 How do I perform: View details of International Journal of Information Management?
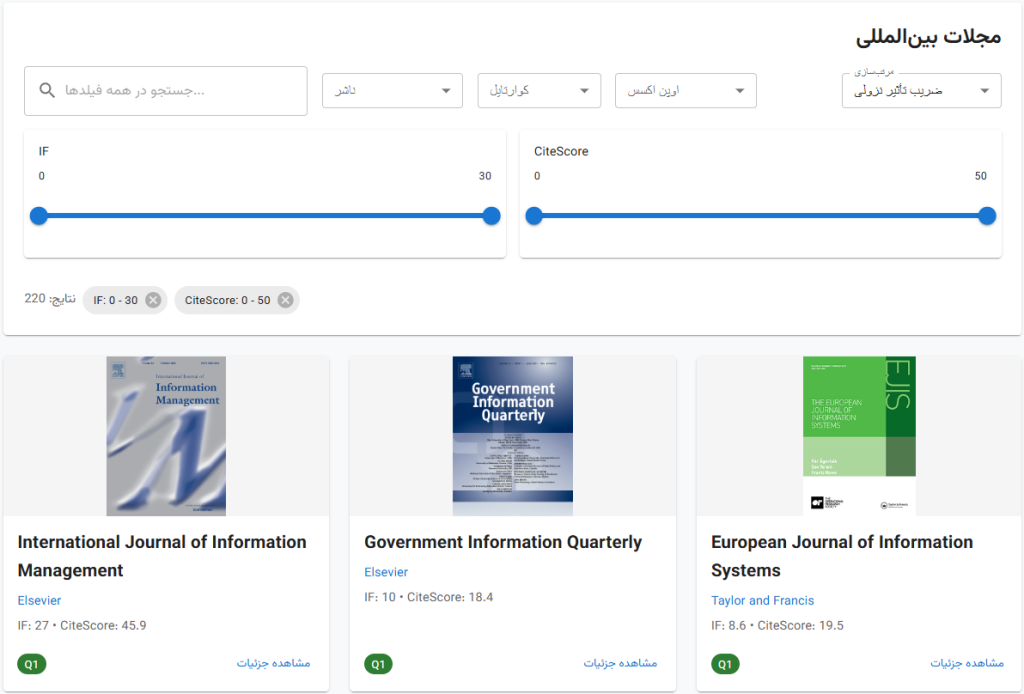(x=273, y=663)
